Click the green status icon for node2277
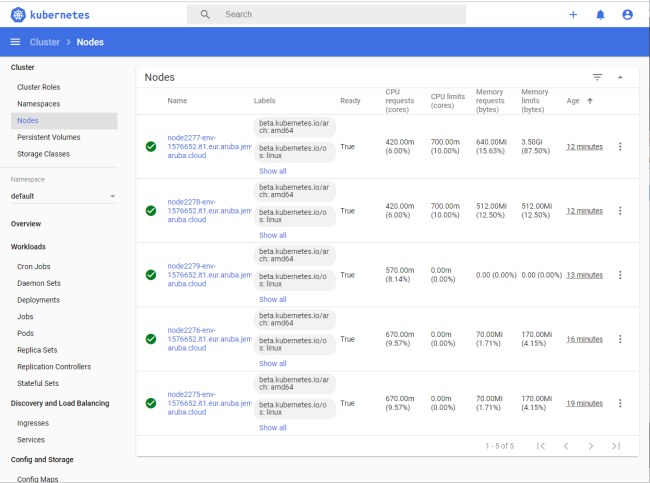The image size is (650, 483). 151,147
